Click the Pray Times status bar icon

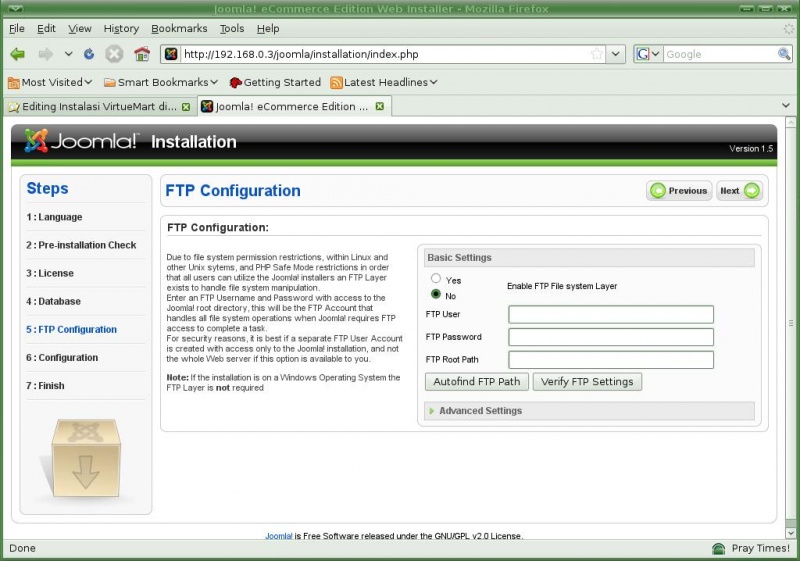pyautogui.click(x=718, y=549)
